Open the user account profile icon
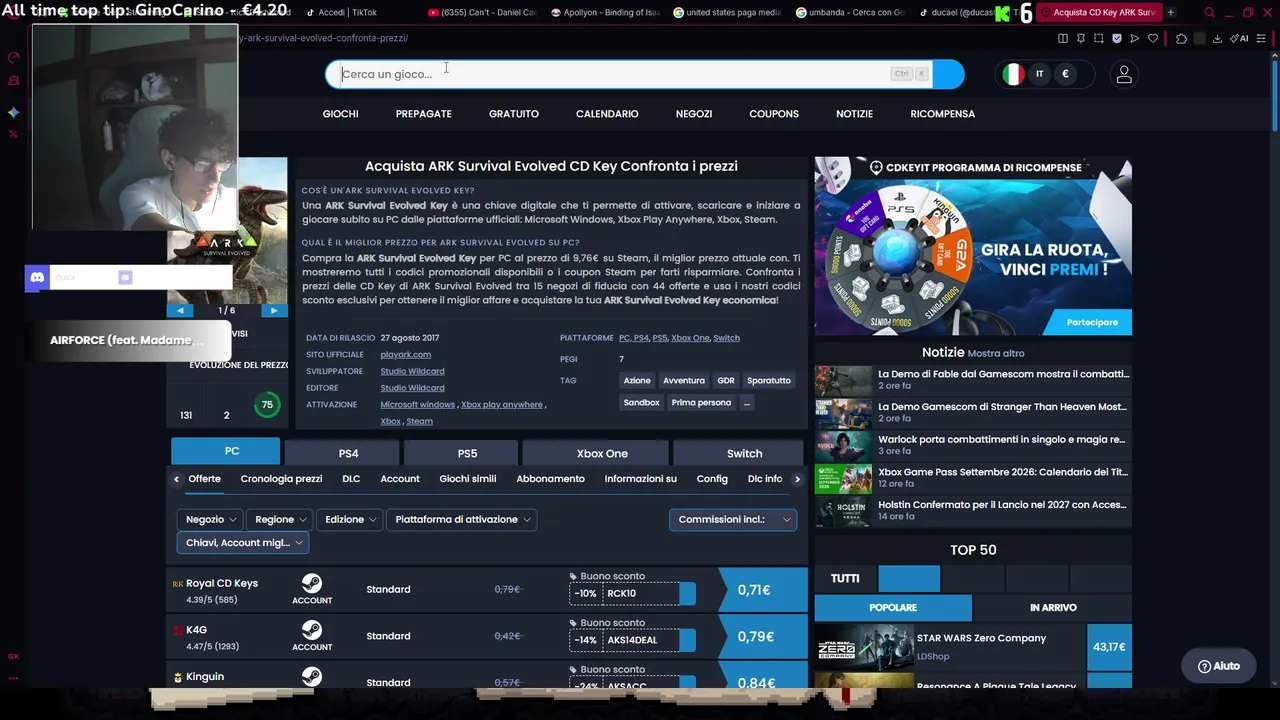This screenshot has width=1280, height=720. (1124, 74)
